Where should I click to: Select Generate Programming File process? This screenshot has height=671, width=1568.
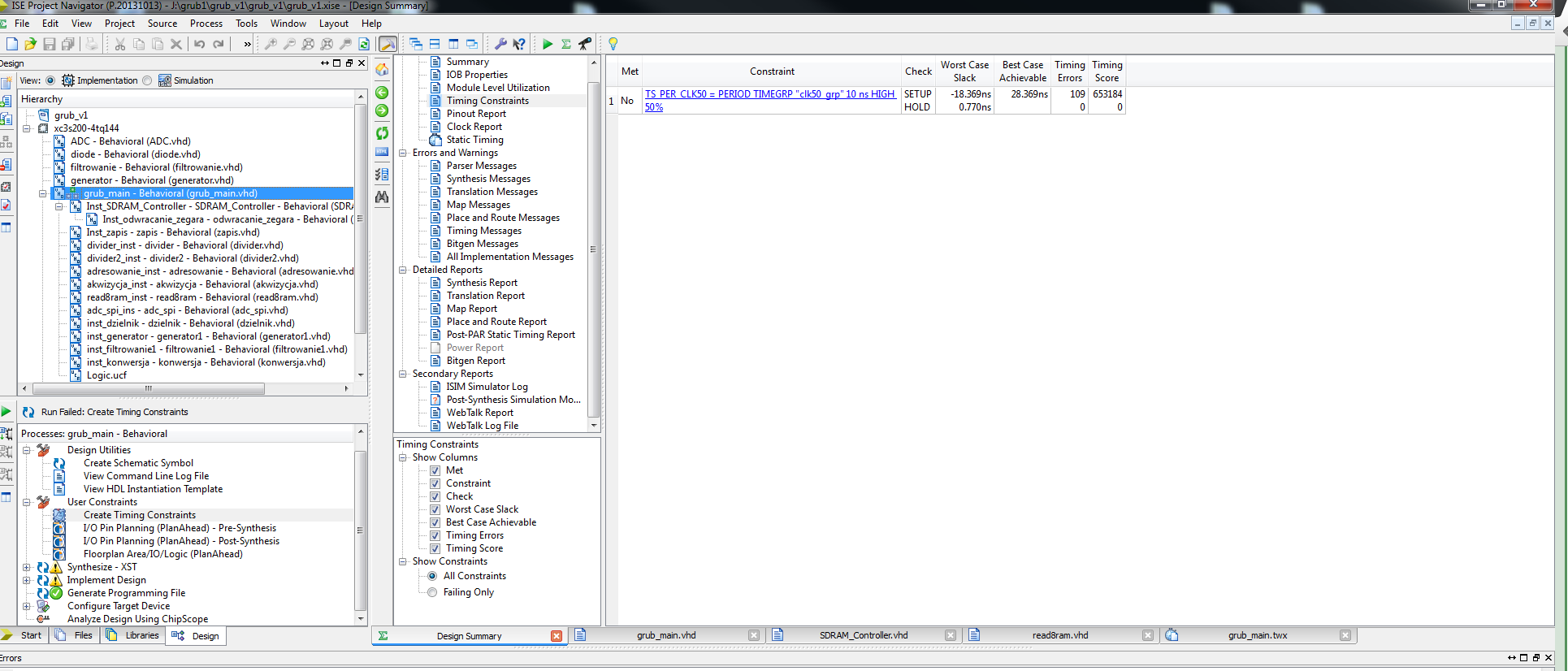pos(126,593)
